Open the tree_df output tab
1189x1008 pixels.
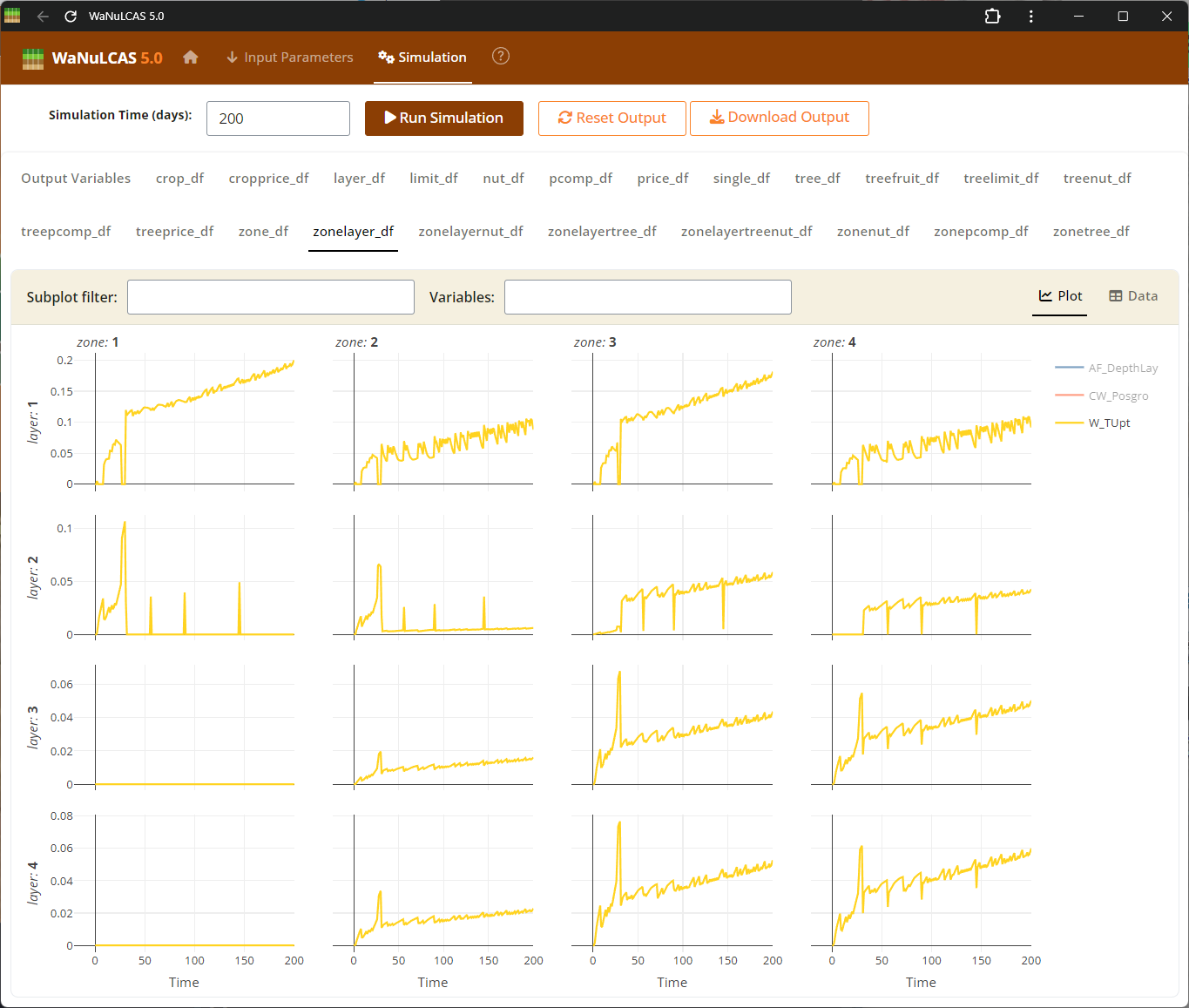point(817,179)
